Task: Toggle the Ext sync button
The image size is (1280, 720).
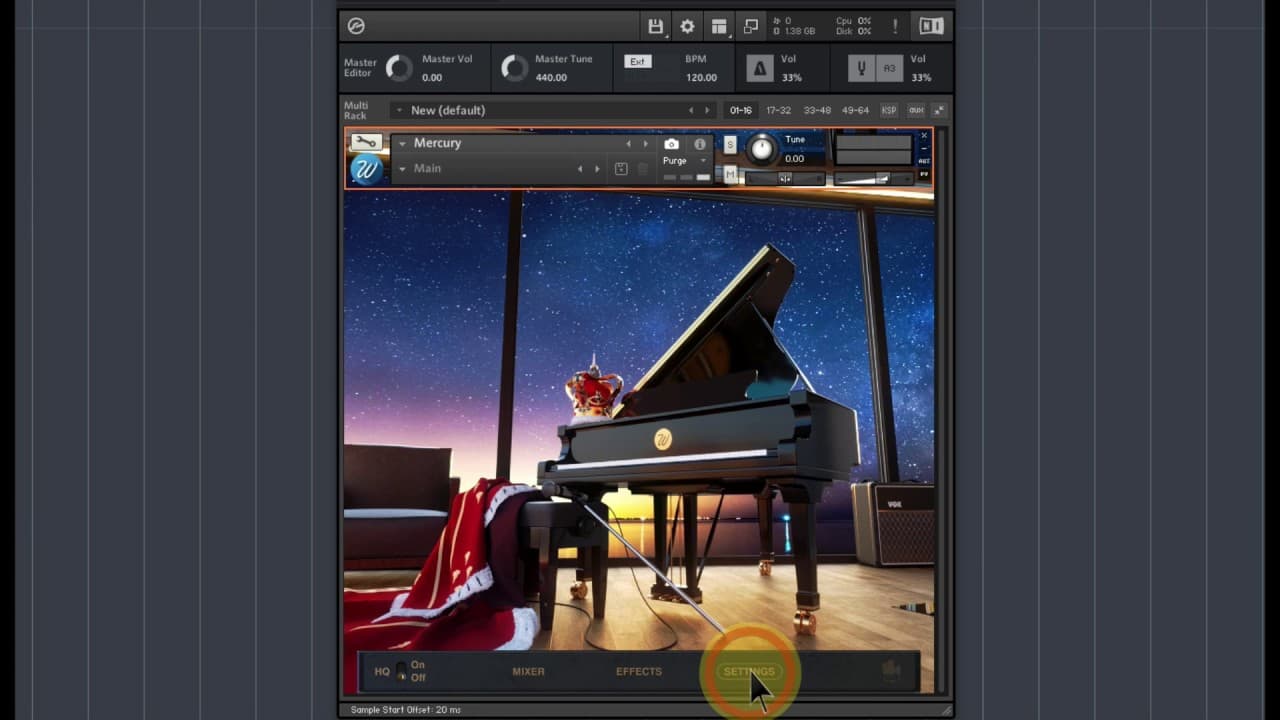Action: pos(637,61)
